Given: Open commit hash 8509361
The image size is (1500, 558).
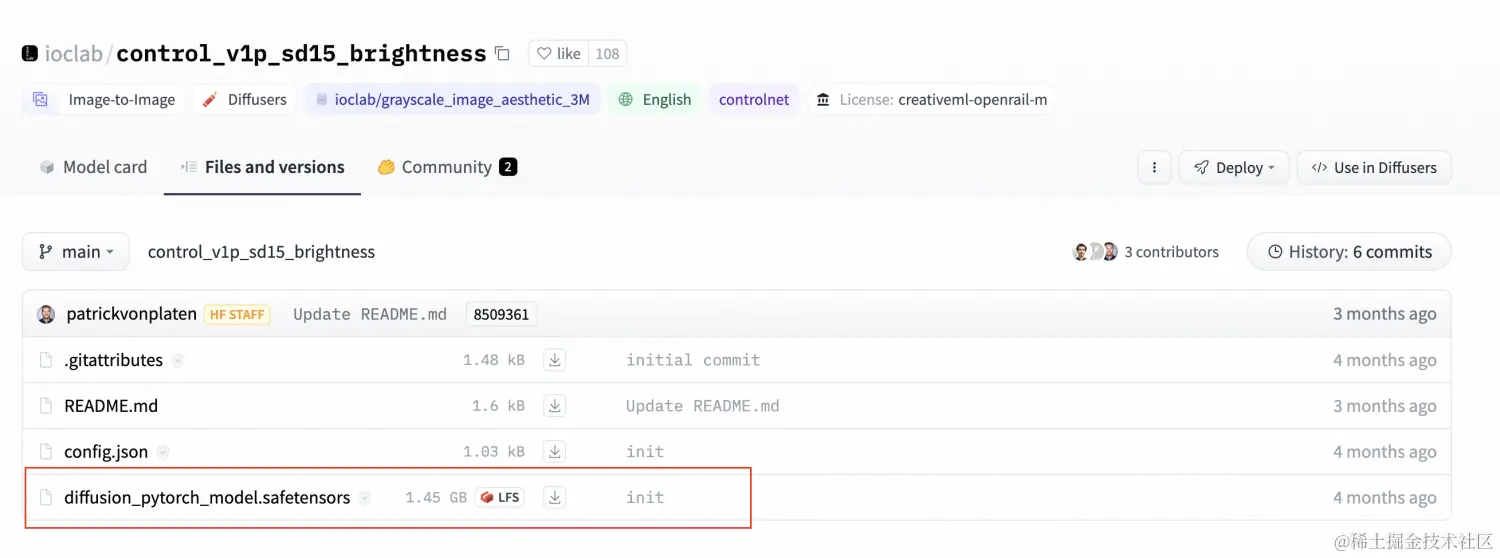Looking at the screenshot, I should coord(501,314).
